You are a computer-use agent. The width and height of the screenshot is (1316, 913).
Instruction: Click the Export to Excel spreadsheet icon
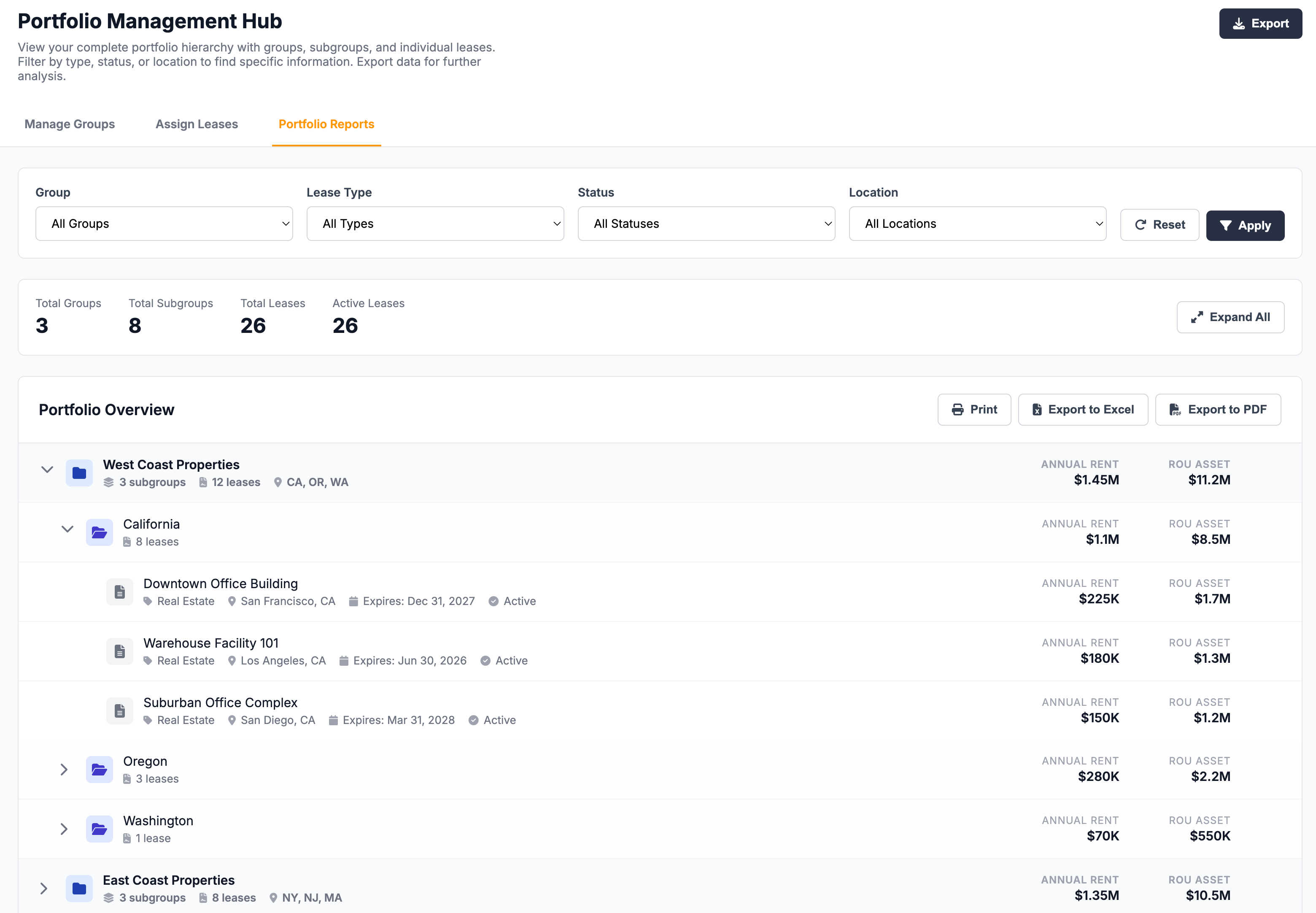(1037, 409)
